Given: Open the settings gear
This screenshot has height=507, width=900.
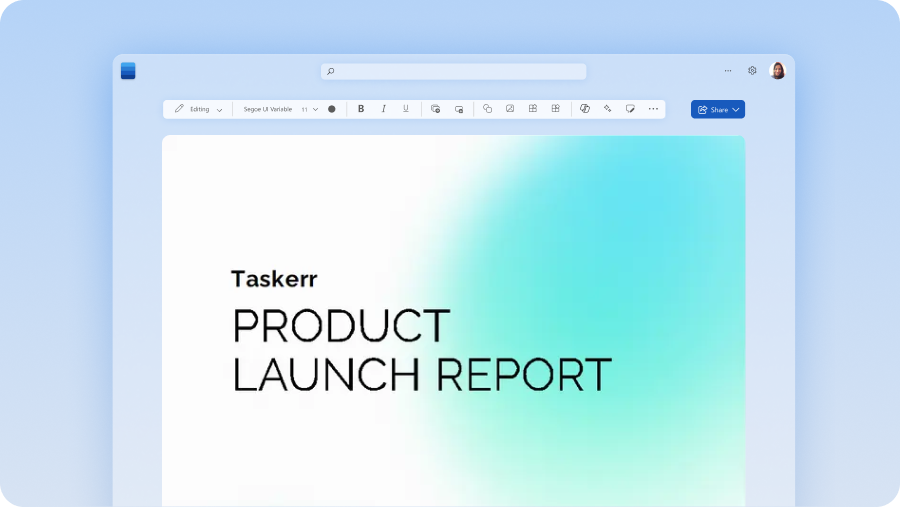Looking at the screenshot, I should [x=752, y=71].
